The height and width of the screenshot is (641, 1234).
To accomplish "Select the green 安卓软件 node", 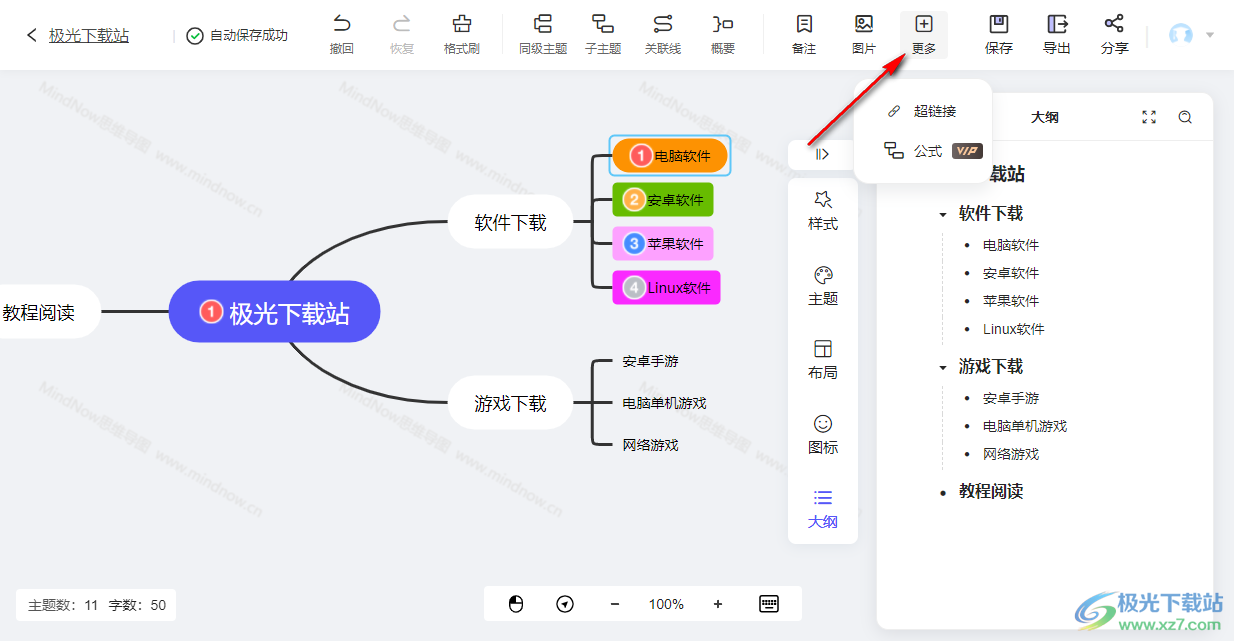I will [x=663, y=200].
